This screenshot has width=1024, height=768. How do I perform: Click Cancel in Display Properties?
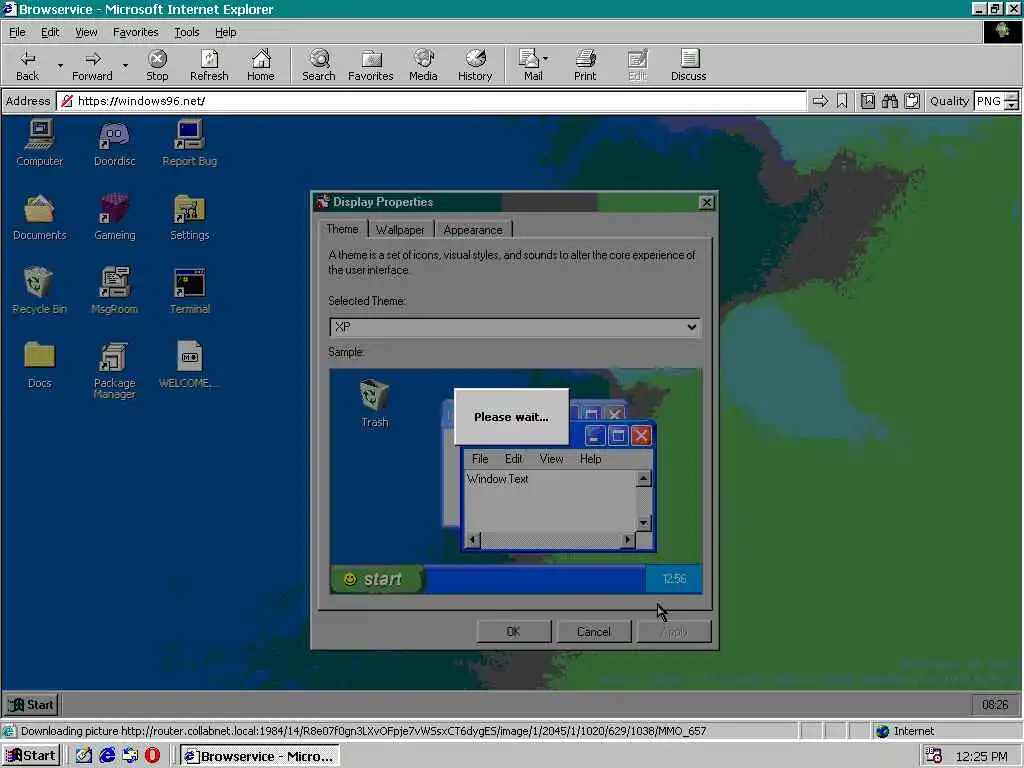(x=594, y=632)
